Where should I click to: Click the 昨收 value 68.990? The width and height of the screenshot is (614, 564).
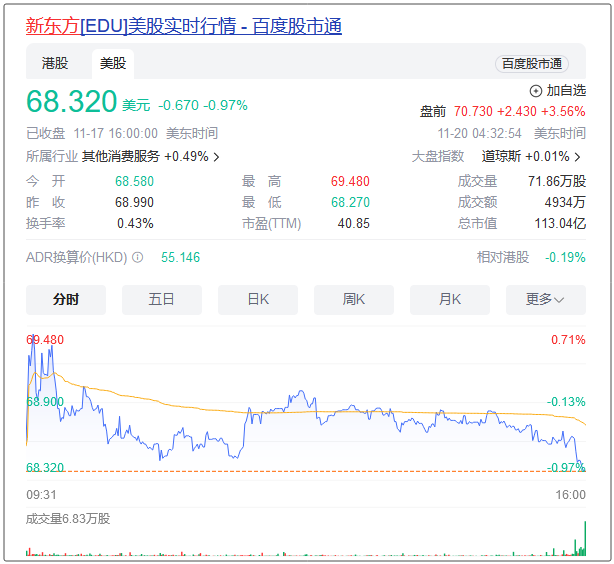point(134,202)
